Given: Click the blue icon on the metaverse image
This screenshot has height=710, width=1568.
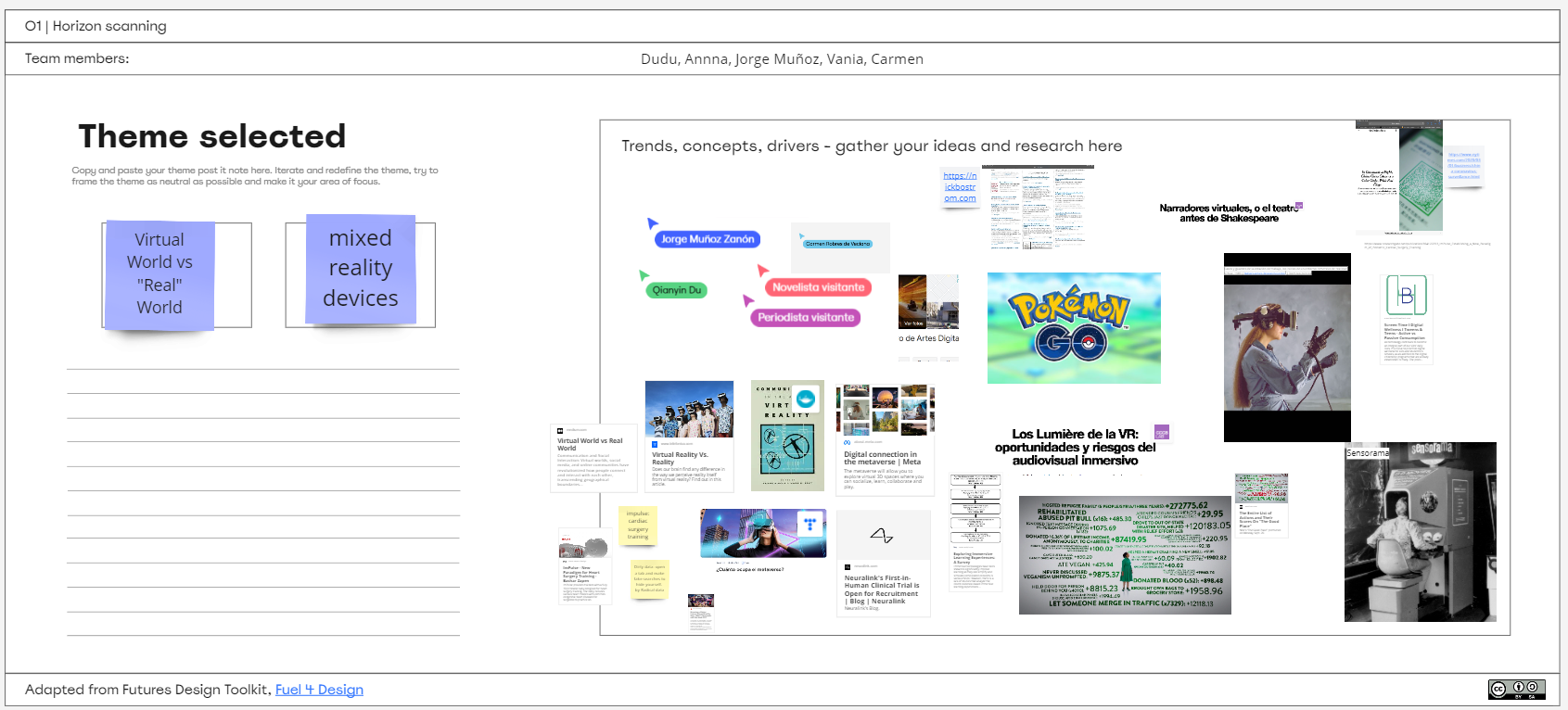Looking at the screenshot, I should [x=810, y=524].
